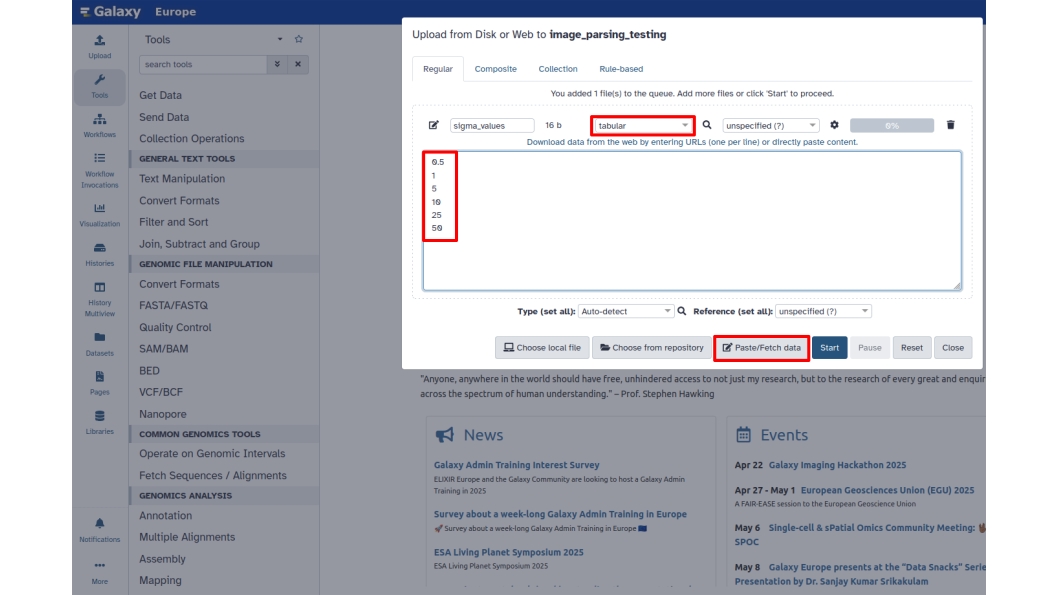The width and height of the screenshot is (1058, 595).
Task: Open the Libraries database icon
Action: (99, 416)
